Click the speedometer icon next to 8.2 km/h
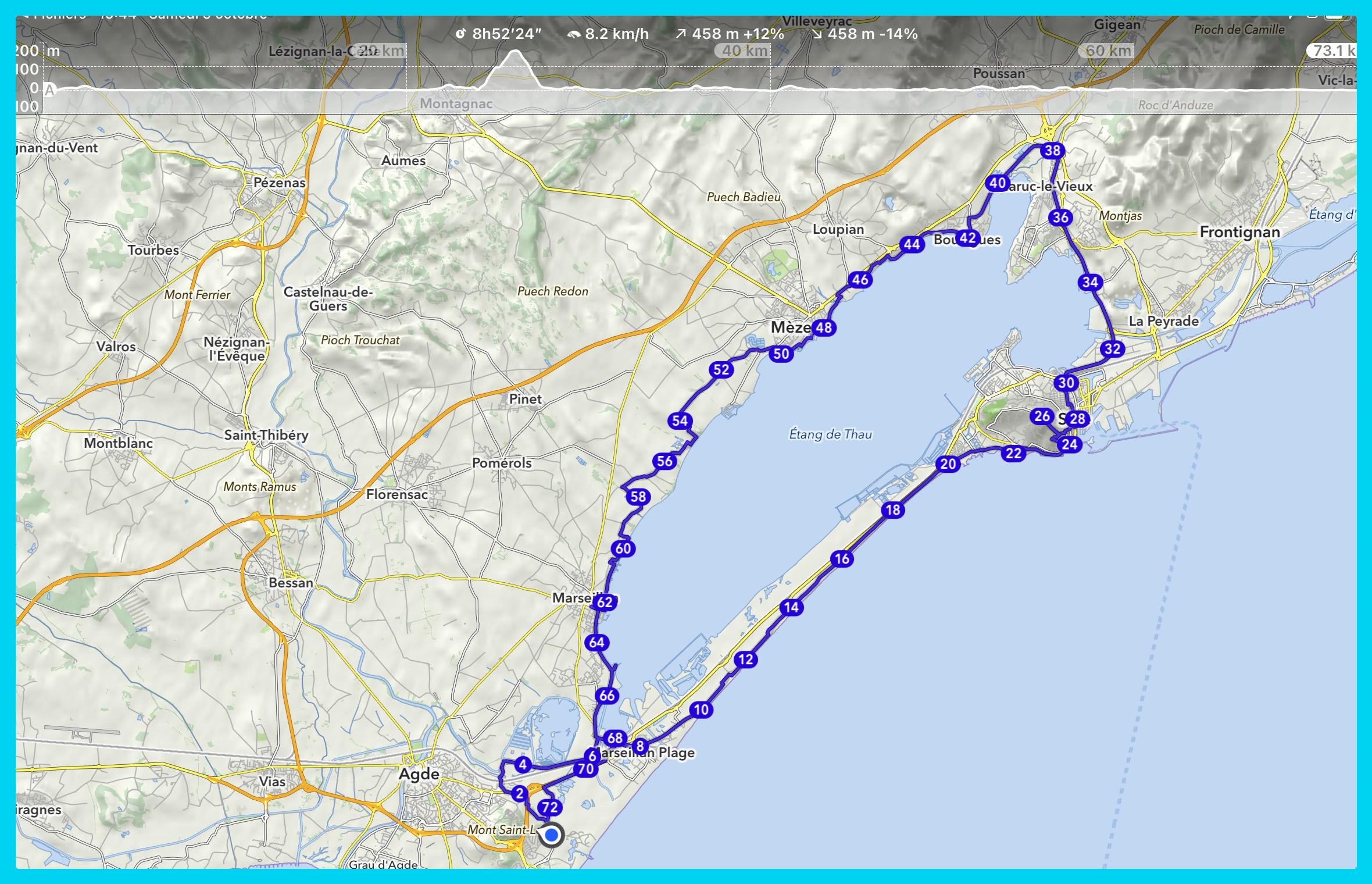 (573, 35)
